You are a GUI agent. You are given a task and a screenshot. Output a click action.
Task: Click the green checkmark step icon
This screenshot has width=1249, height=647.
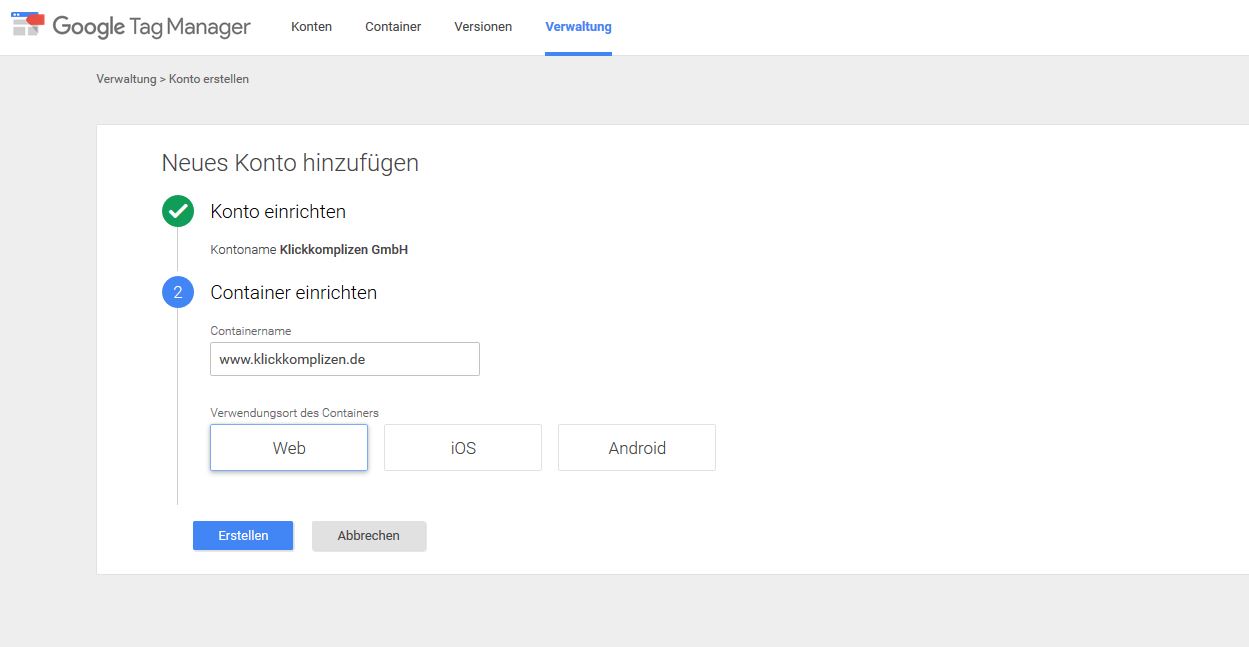(178, 212)
